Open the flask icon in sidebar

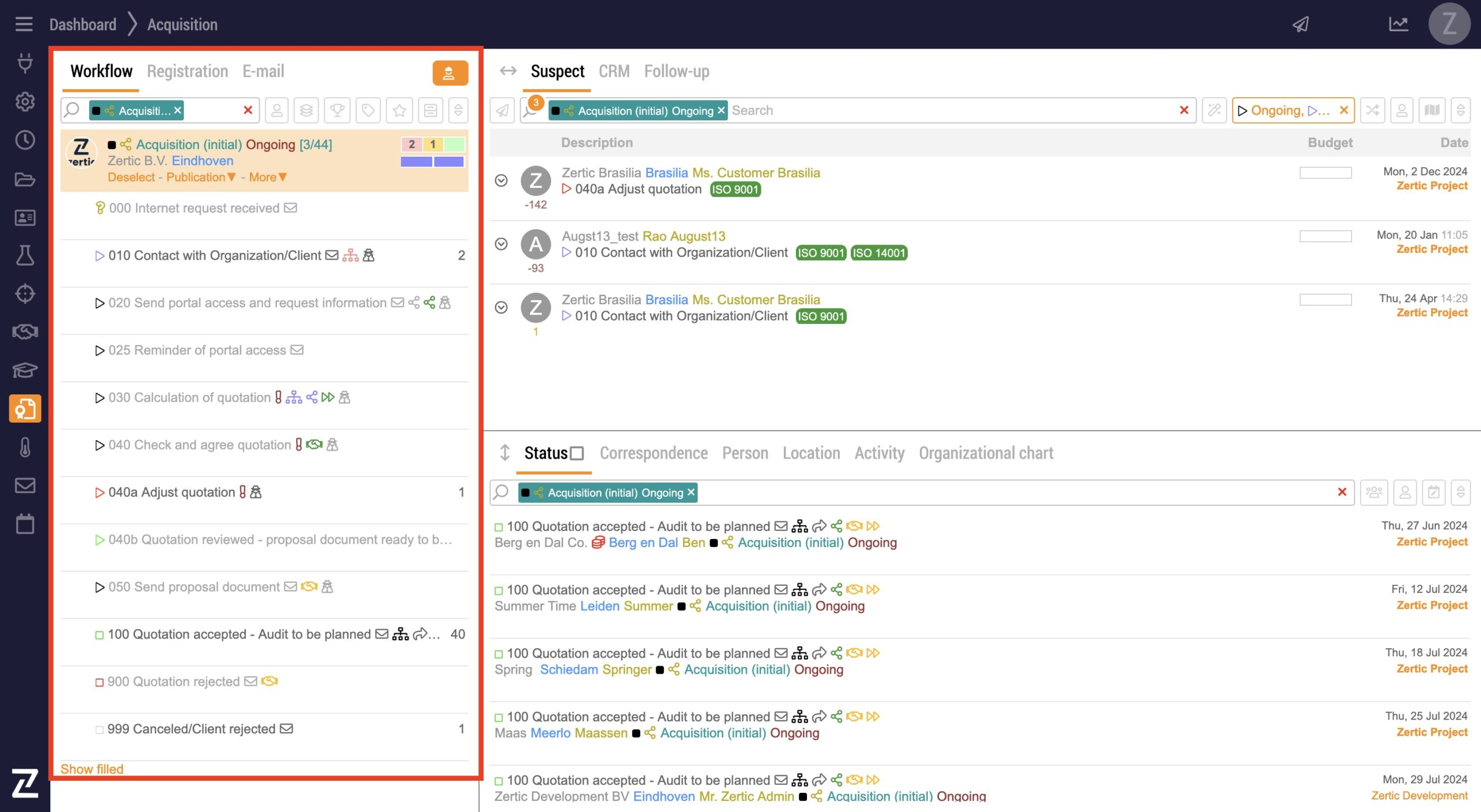(x=25, y=255)
